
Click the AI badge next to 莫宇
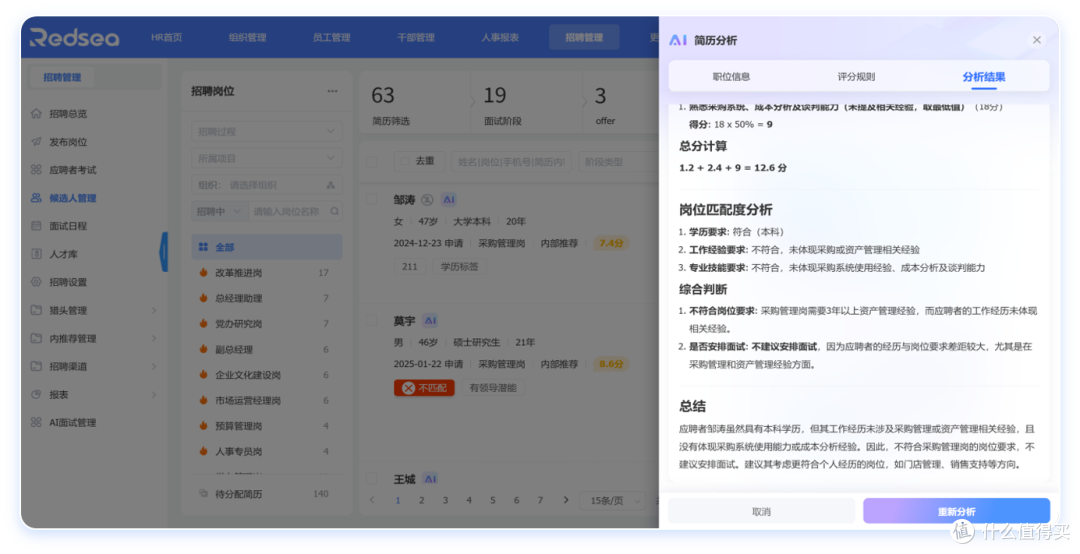click(x=430, y=320)
